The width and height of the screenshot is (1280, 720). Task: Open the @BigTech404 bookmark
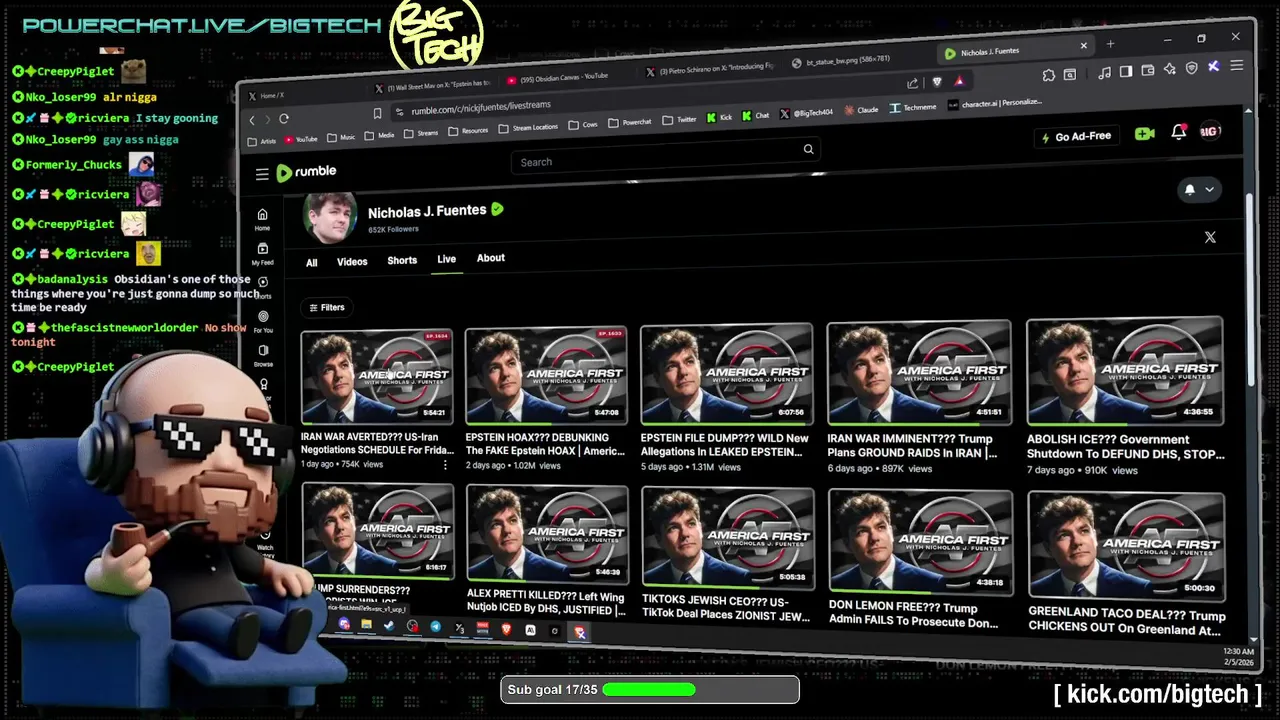pos(806,113)
